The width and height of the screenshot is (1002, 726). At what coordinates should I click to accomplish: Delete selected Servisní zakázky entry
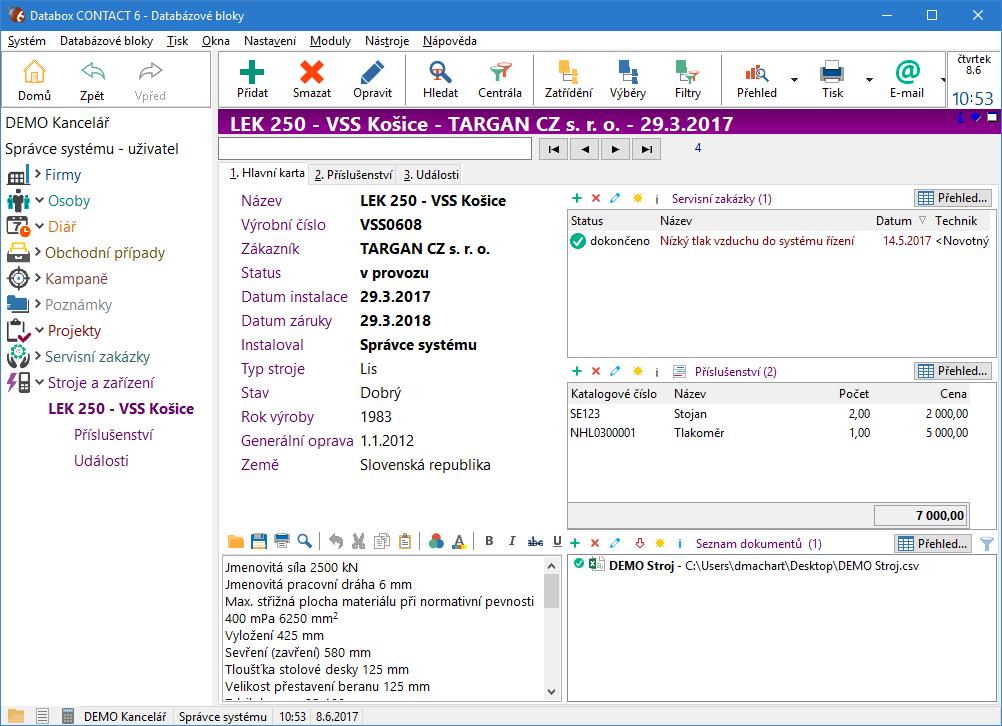pos(596,199)
